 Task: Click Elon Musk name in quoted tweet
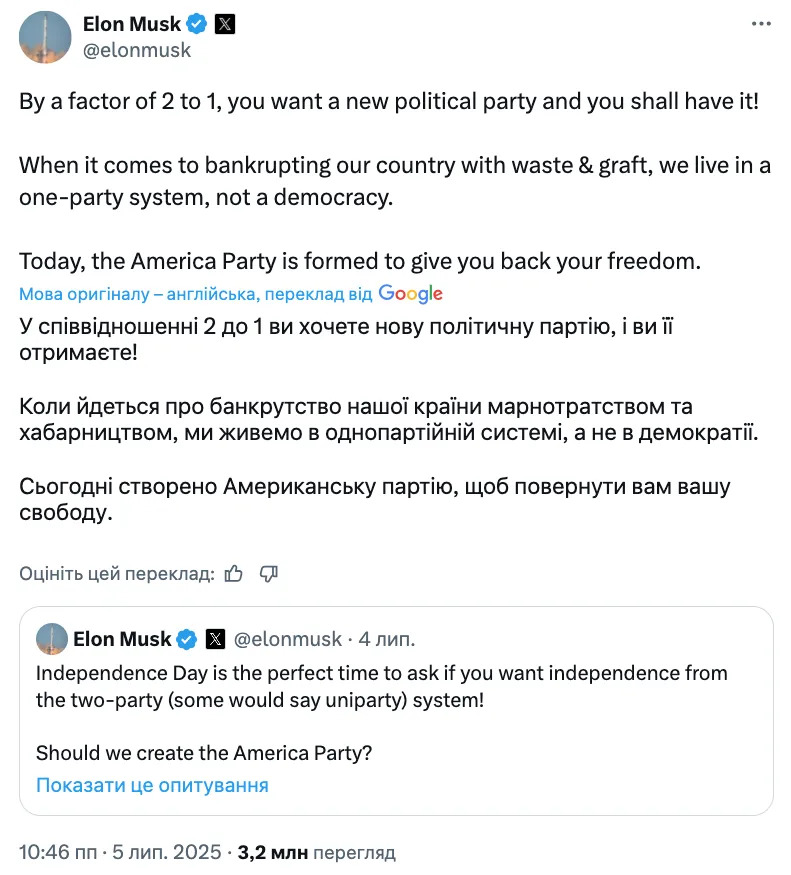pyautogui.click(x=122, y=640)
